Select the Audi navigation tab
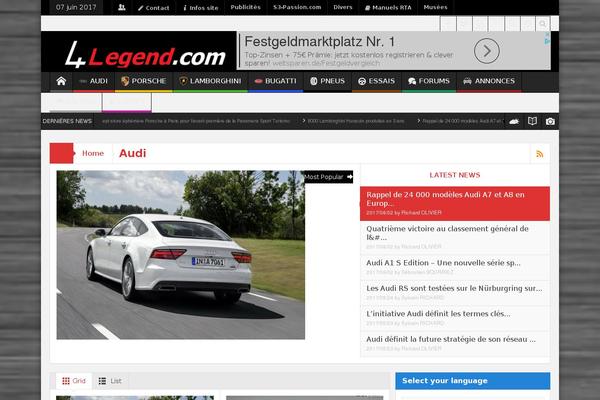This screenshot has width=600, height=400. click(x=94, y=81)
